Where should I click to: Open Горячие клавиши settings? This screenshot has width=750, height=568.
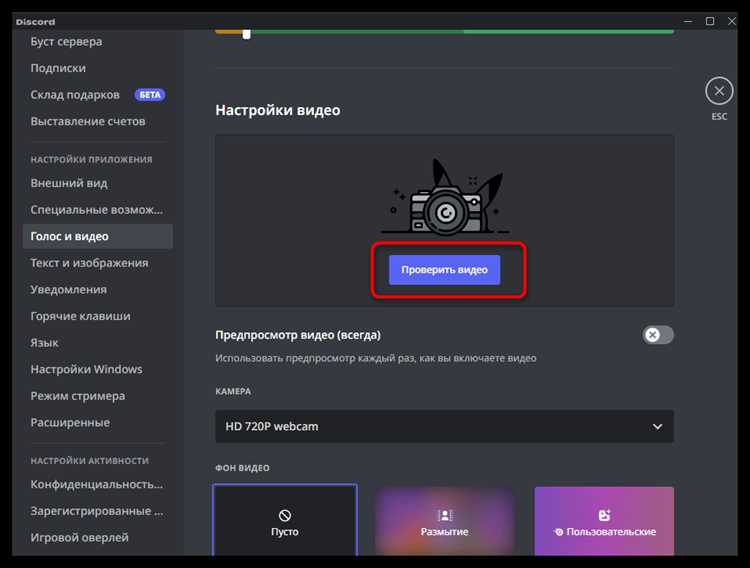point(80,316)
